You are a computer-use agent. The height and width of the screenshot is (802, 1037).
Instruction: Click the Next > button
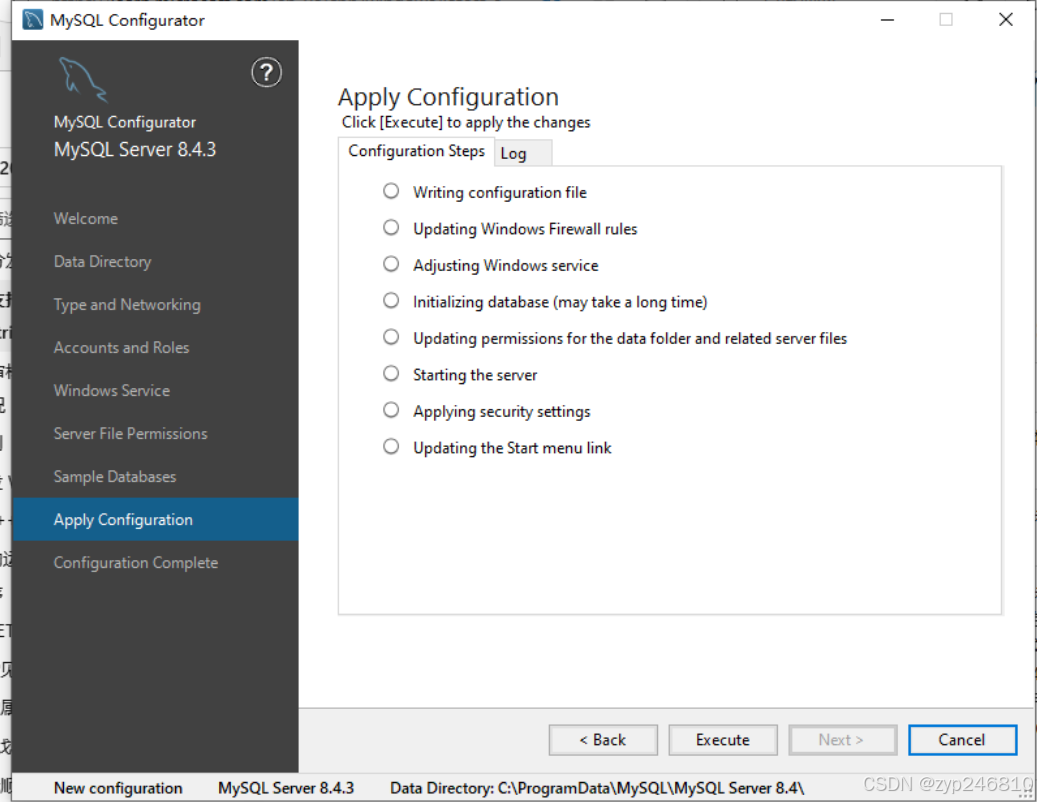pyautogui.click(x=843, y=740)
